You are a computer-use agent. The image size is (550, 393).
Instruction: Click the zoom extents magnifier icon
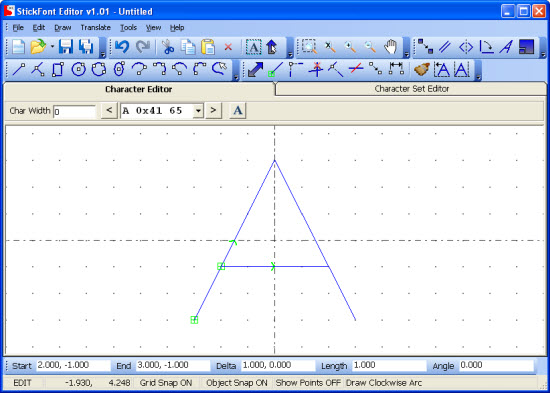tap(330, 47)
